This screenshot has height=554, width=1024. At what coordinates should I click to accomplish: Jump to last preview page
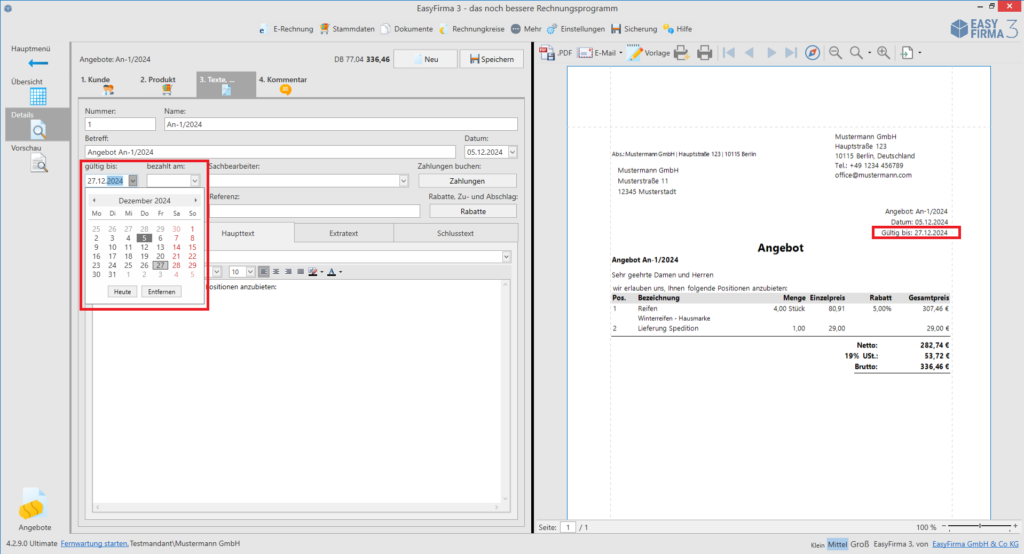(x=791, y=53)
